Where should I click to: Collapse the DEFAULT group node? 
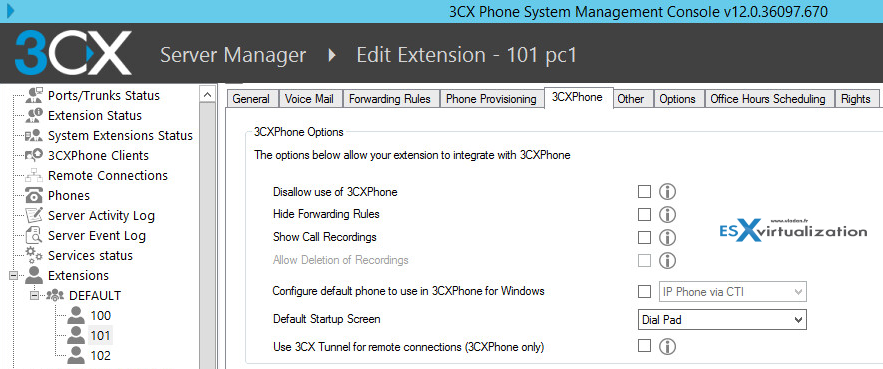(34, 295)
